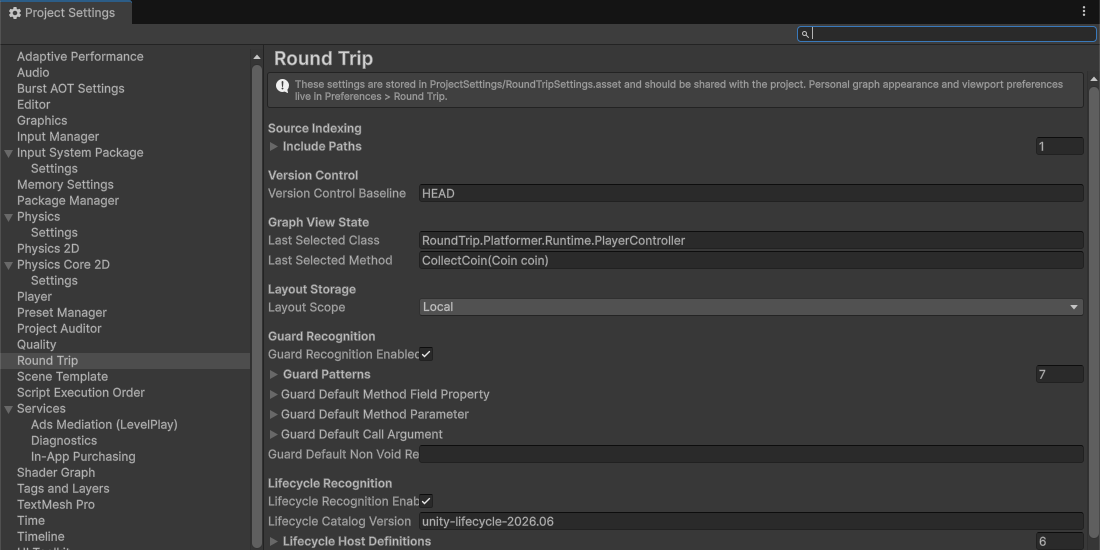
Task: Select TextMesh Pro category
Action: tap(55, 504)
